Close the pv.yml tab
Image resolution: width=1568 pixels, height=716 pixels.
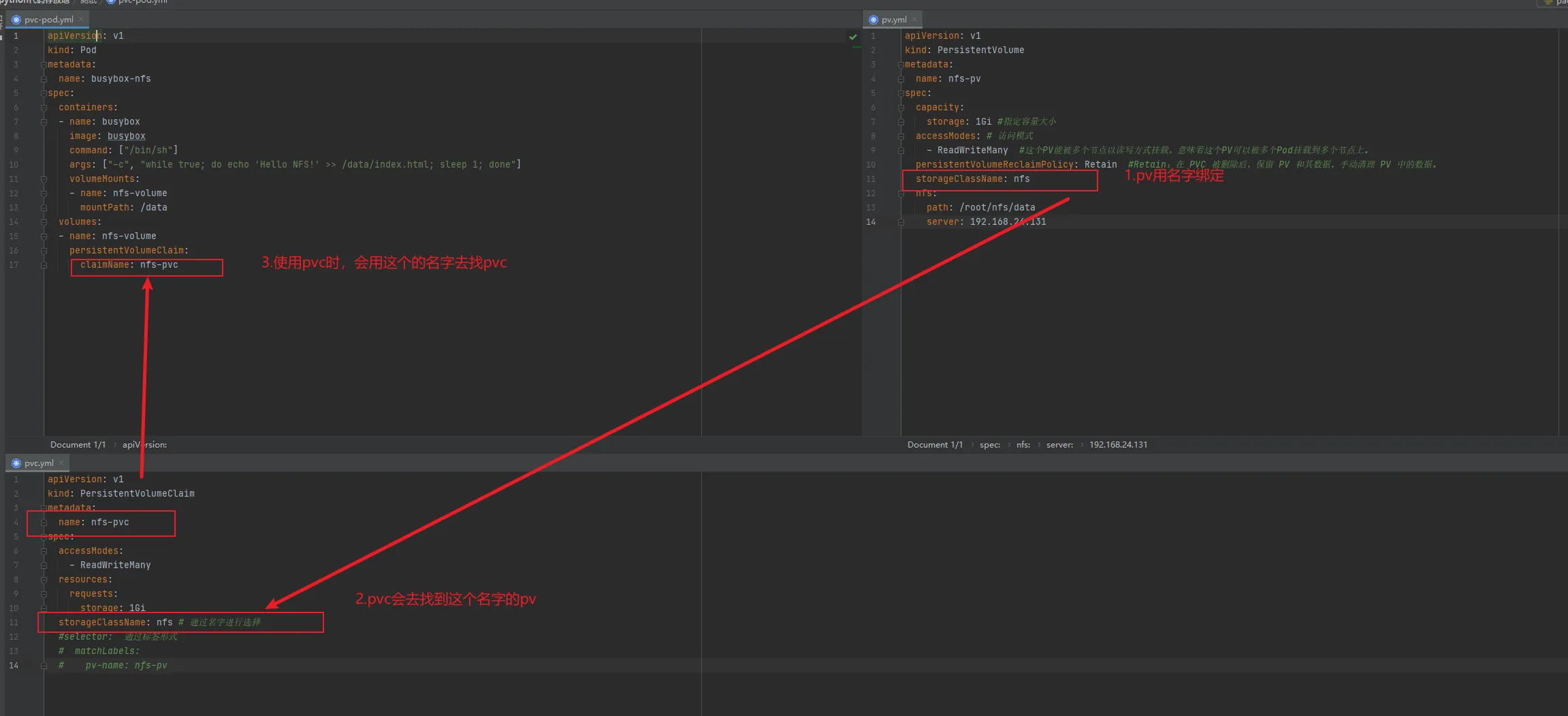coord(914,20)
